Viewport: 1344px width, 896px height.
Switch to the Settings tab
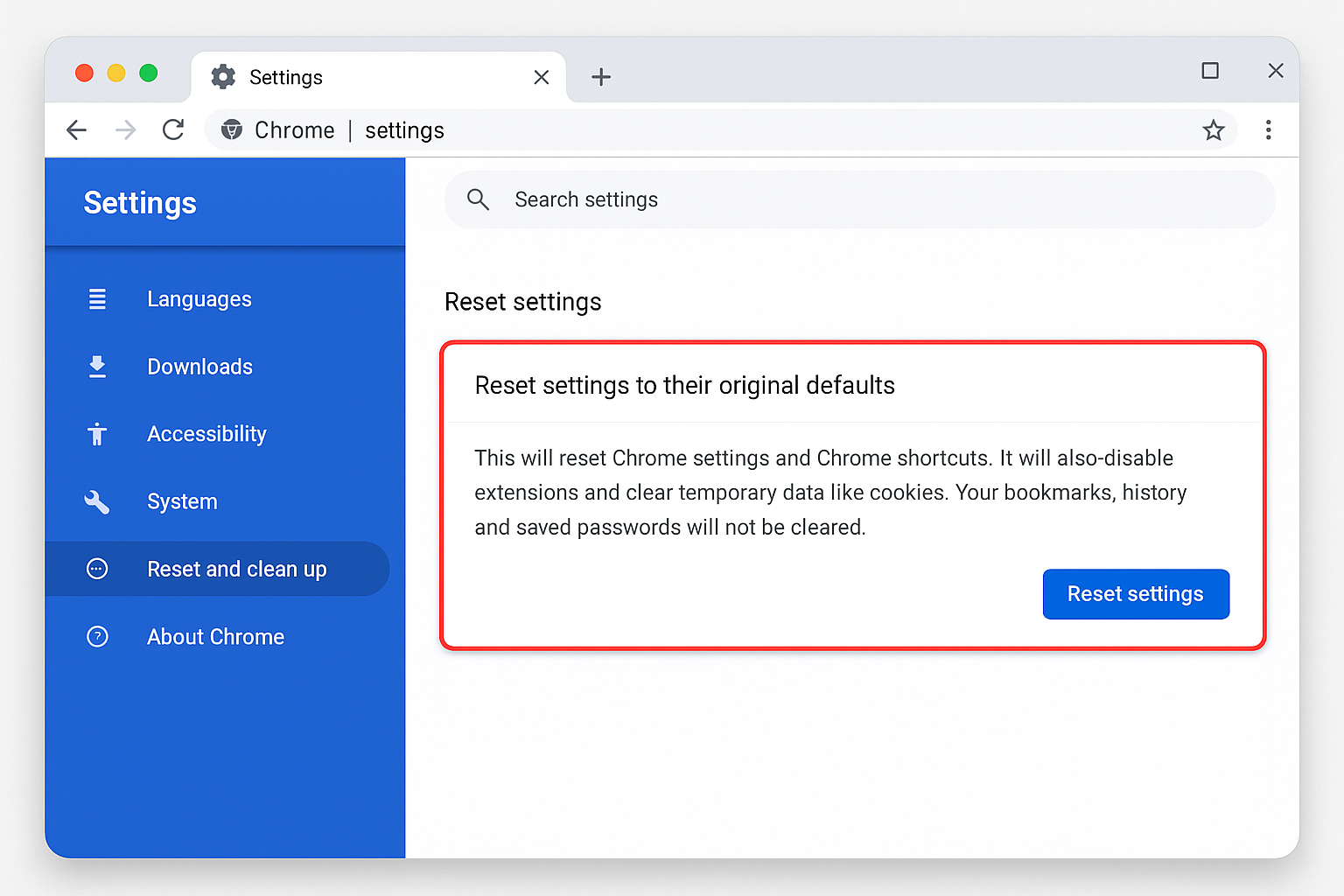[x=286, y=77]
